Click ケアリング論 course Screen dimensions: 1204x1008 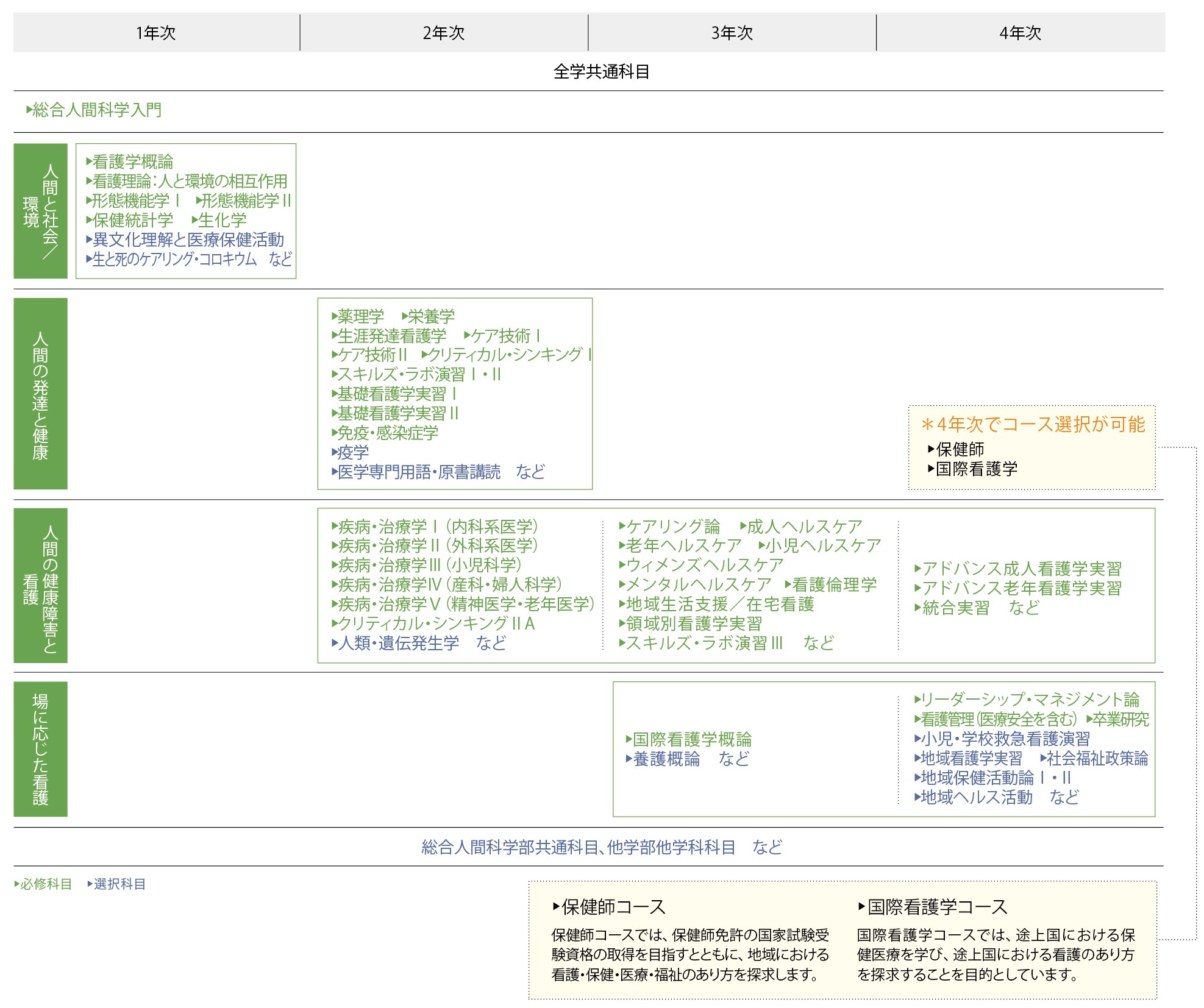point(669,526)
